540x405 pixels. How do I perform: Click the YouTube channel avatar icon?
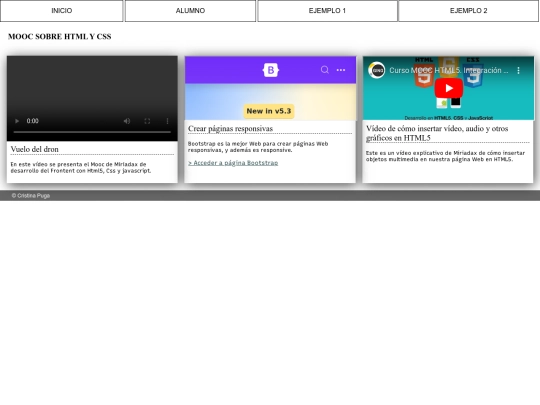[x=376, y=70]
